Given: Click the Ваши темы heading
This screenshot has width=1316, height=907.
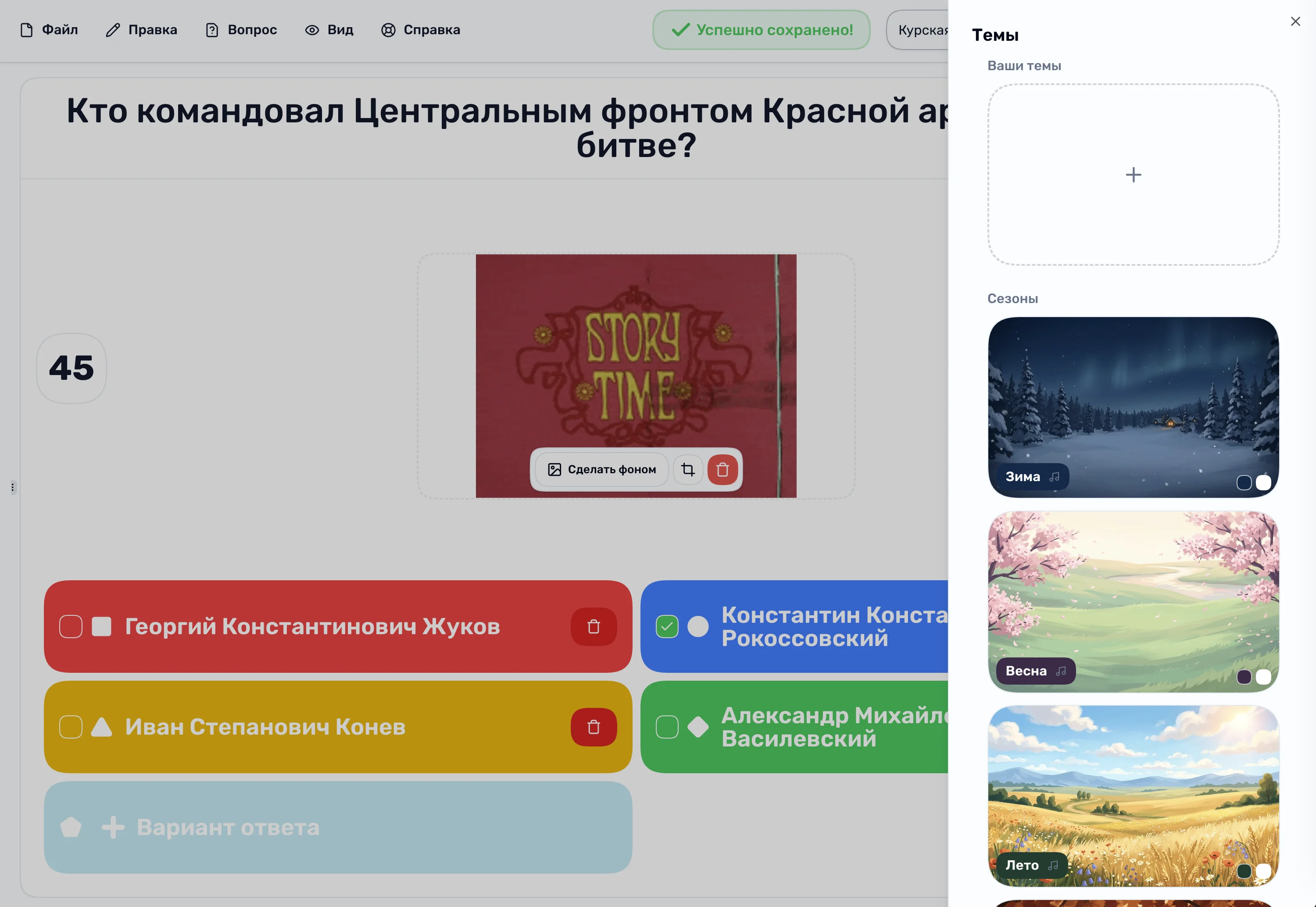Looking at the screenshot, I should 1024,65.
